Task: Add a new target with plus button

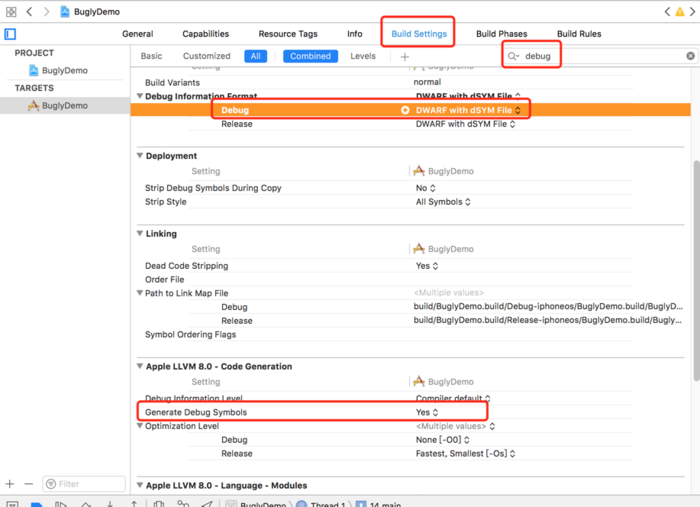Action: pyautogui.click(x=10, y=484)
